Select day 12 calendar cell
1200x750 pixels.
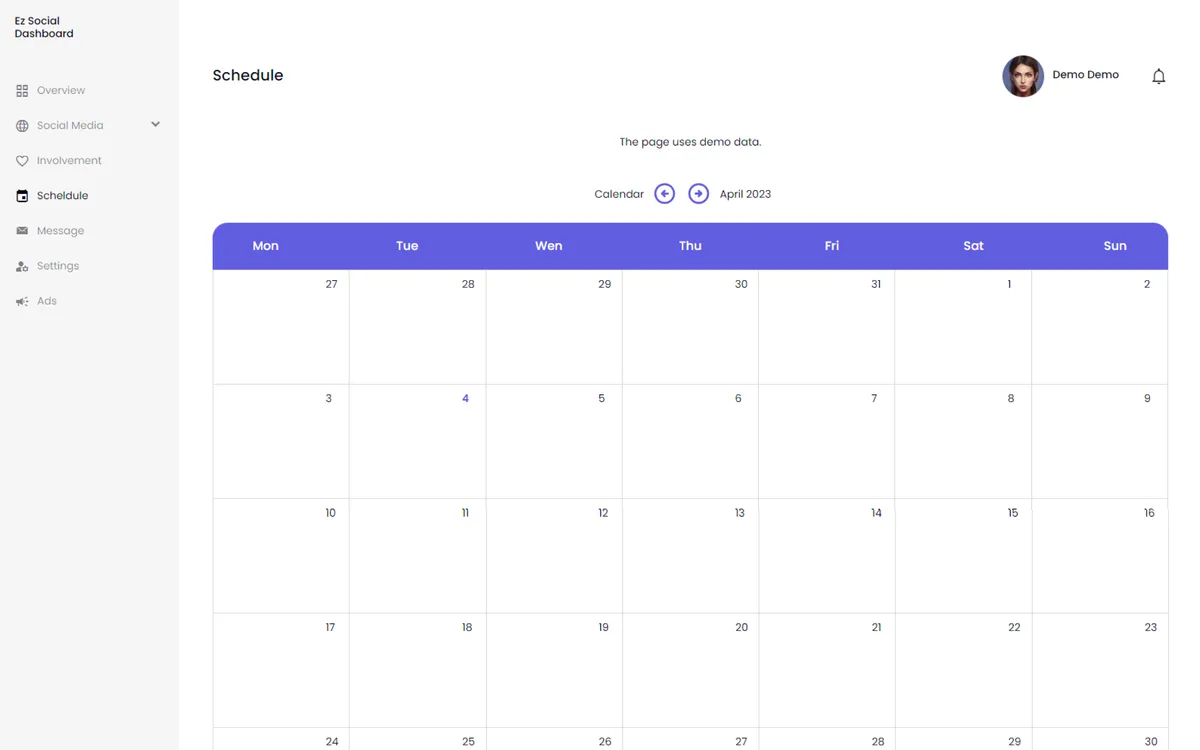click(x=554, y=556)
